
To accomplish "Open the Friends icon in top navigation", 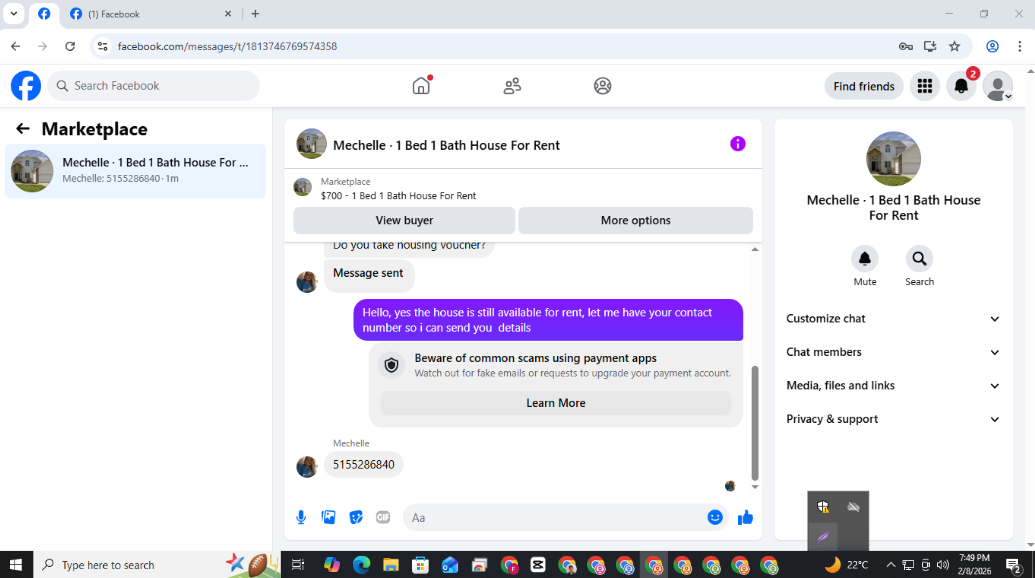I will click(x=512, y=86).
